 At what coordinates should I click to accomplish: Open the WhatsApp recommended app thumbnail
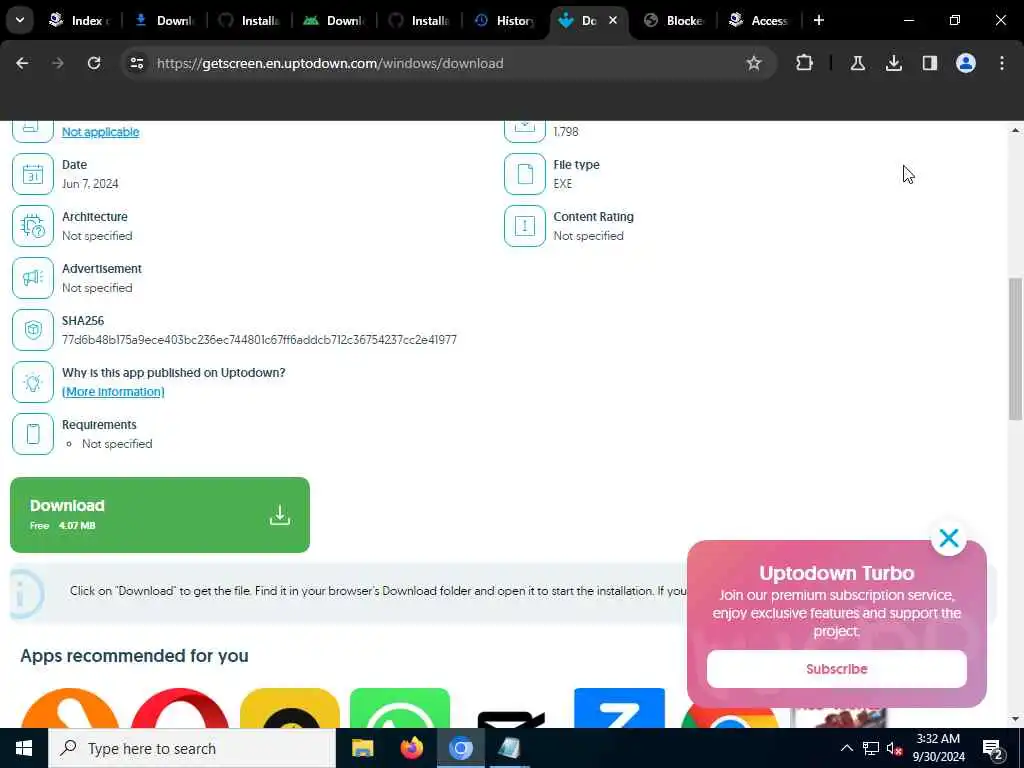click(x=400, y=709)
